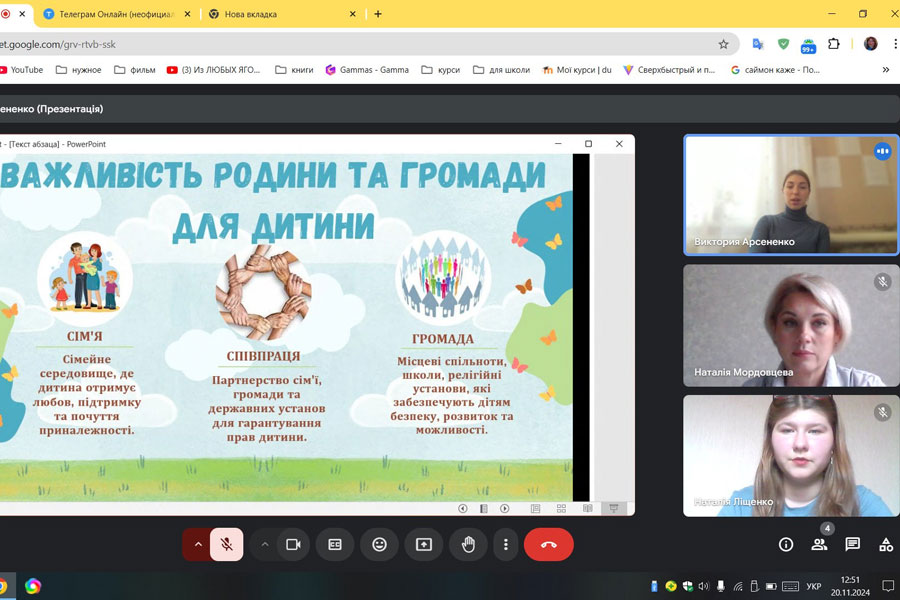The image size is (900, 600).
Task: Expand video settings arrow beside camera
Action: click(x=265, y=544)
